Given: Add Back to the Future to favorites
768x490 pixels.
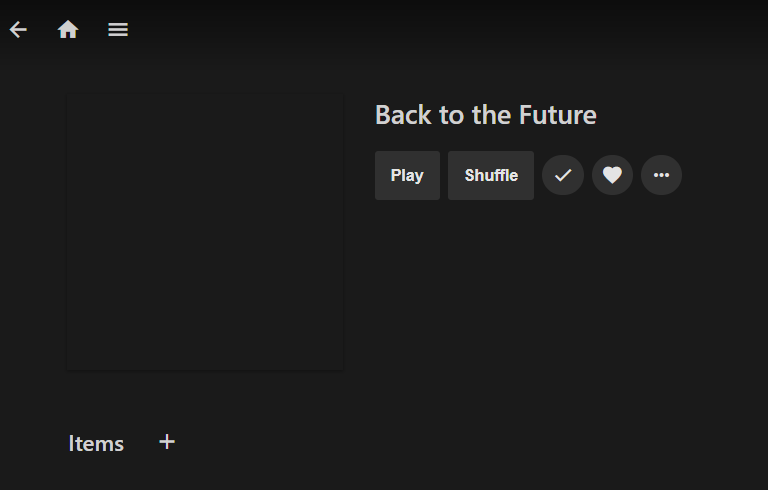Looking at the screenshot, I should click(x=612, y=175).
